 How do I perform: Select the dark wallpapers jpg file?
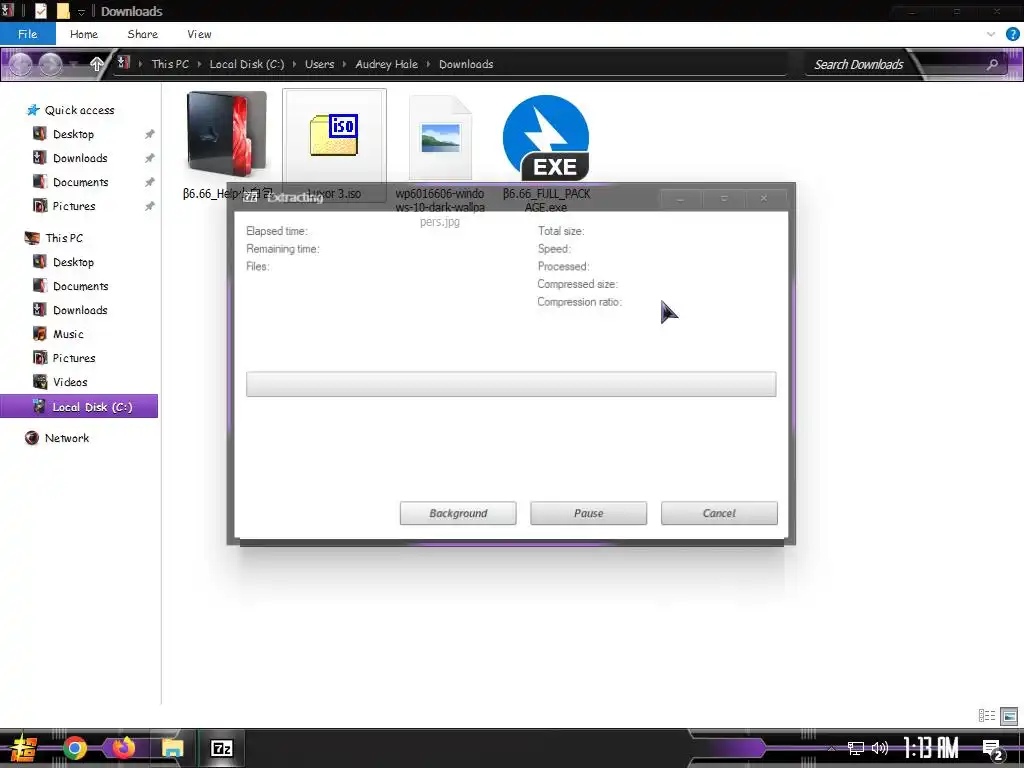[x=440, y=138]
